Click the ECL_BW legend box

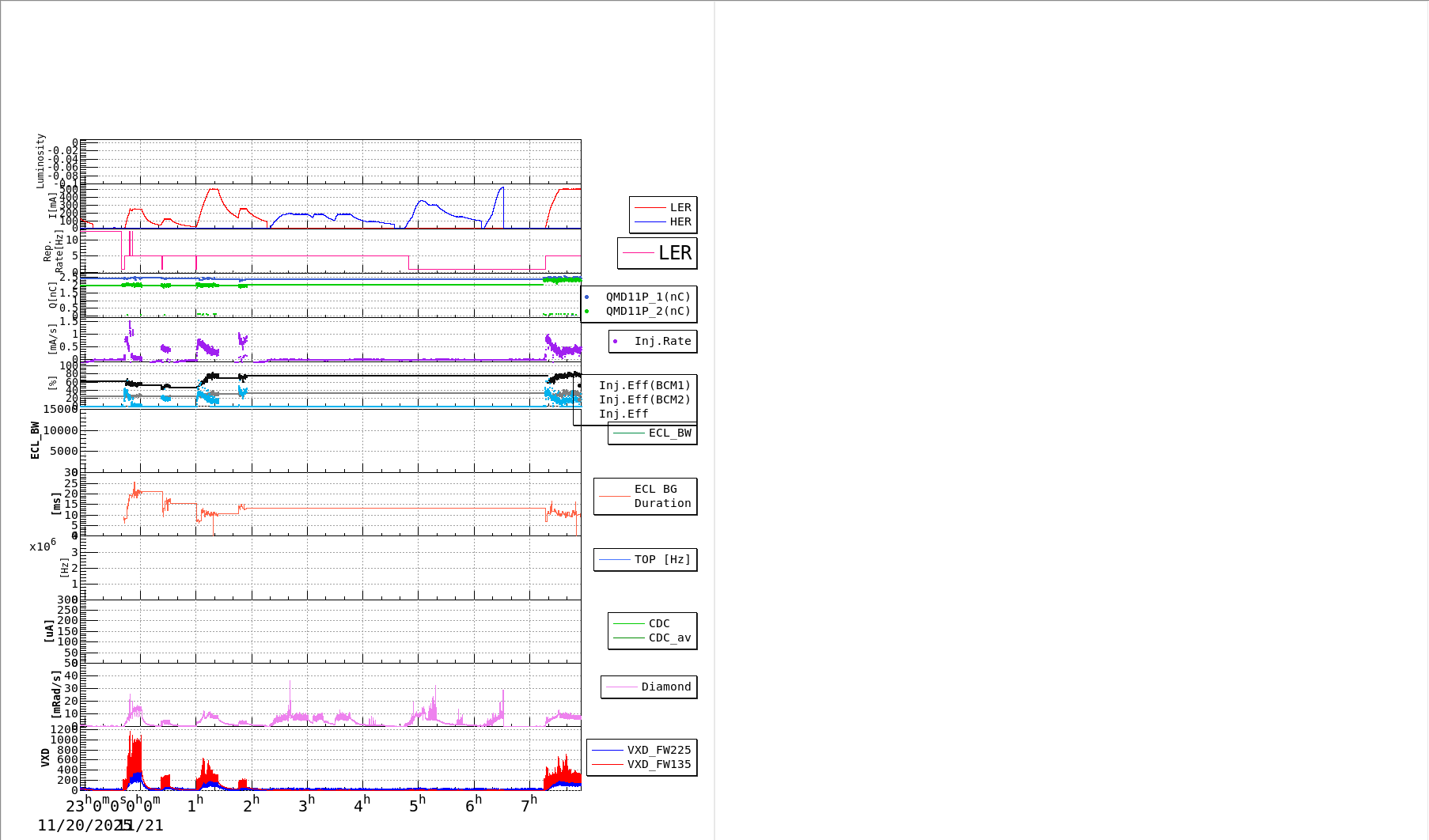click(653, 433)
